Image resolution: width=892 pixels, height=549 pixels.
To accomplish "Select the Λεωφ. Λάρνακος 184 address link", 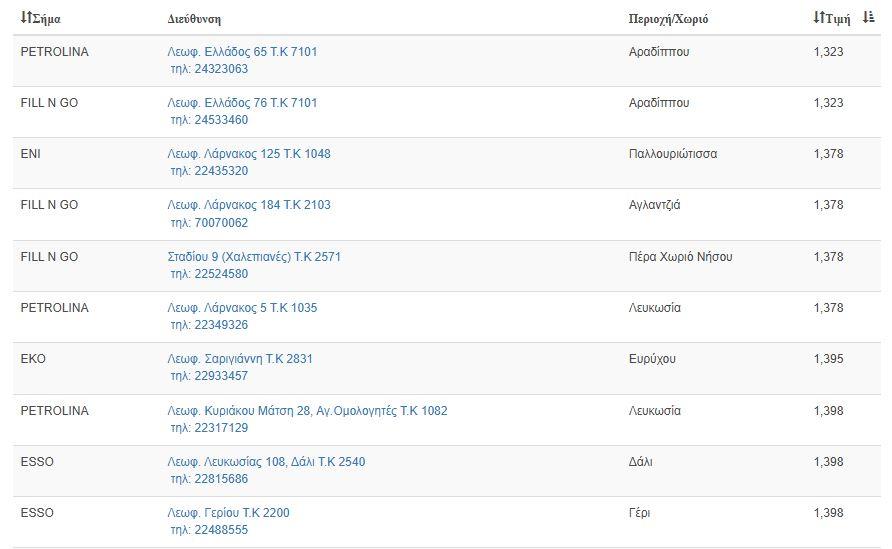I will [249, 205].
